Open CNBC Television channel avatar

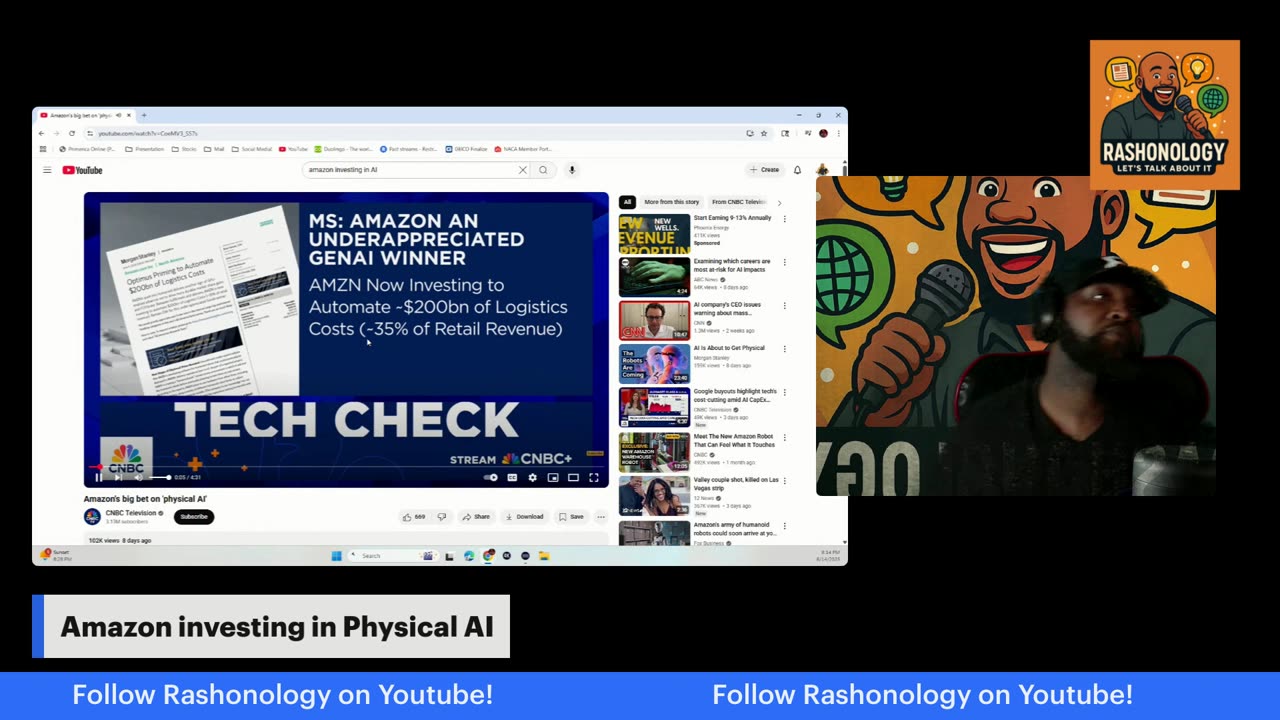pos(92,517)
